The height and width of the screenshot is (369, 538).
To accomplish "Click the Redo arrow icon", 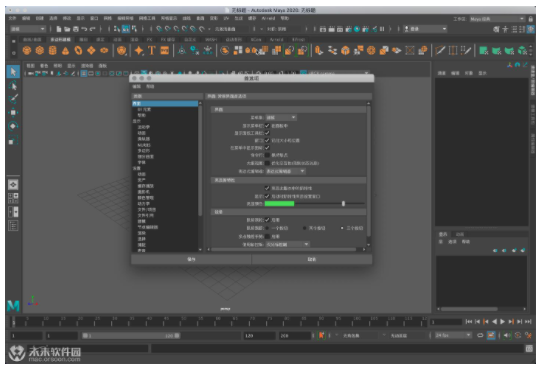I will pyautogui.click(x=92, y=29).
